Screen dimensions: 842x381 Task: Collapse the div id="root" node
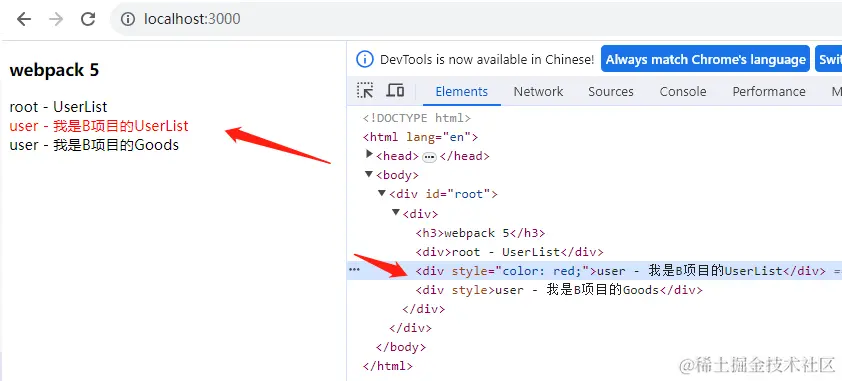[x=382, y=193]
